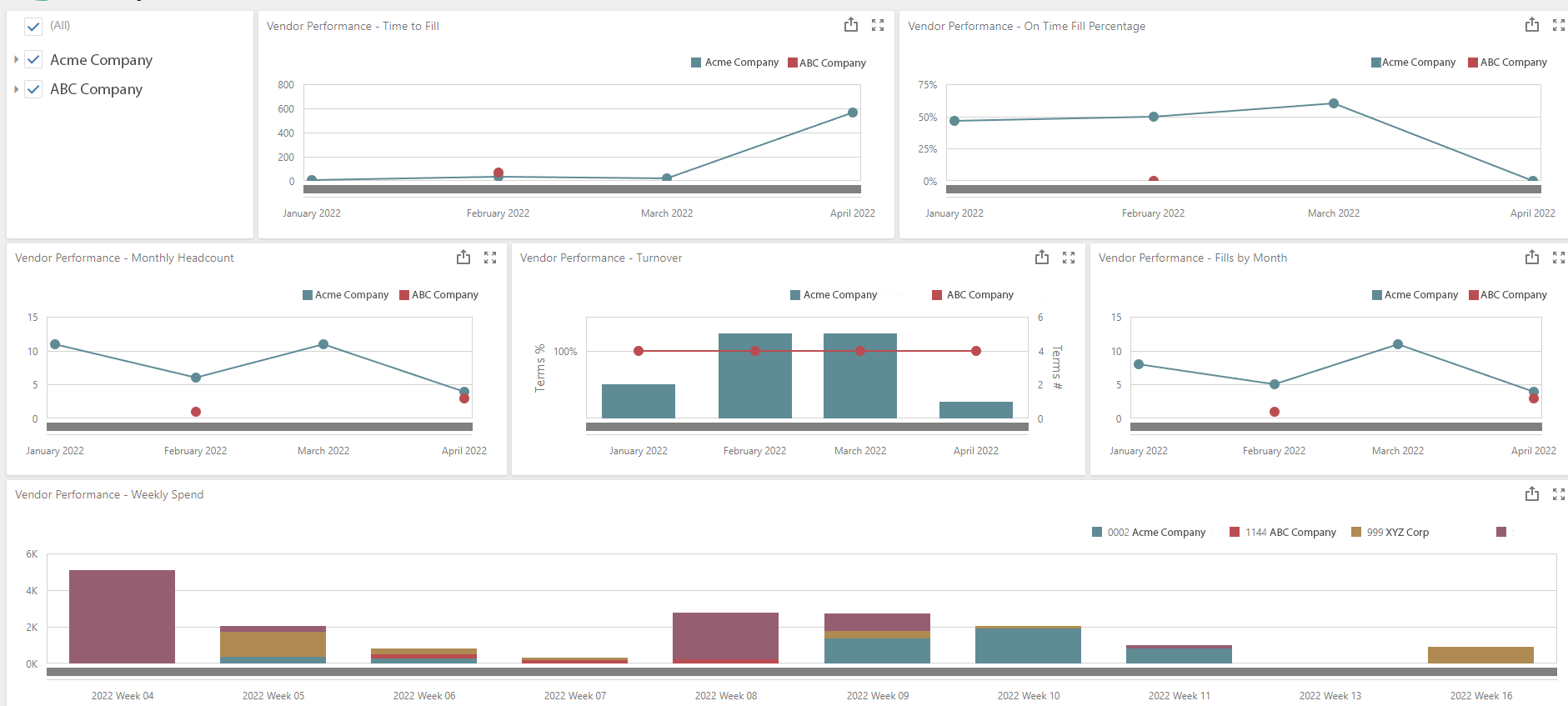Click the 2022 Week 04 spend bar
1568x706 pixels.
(122, 616)
